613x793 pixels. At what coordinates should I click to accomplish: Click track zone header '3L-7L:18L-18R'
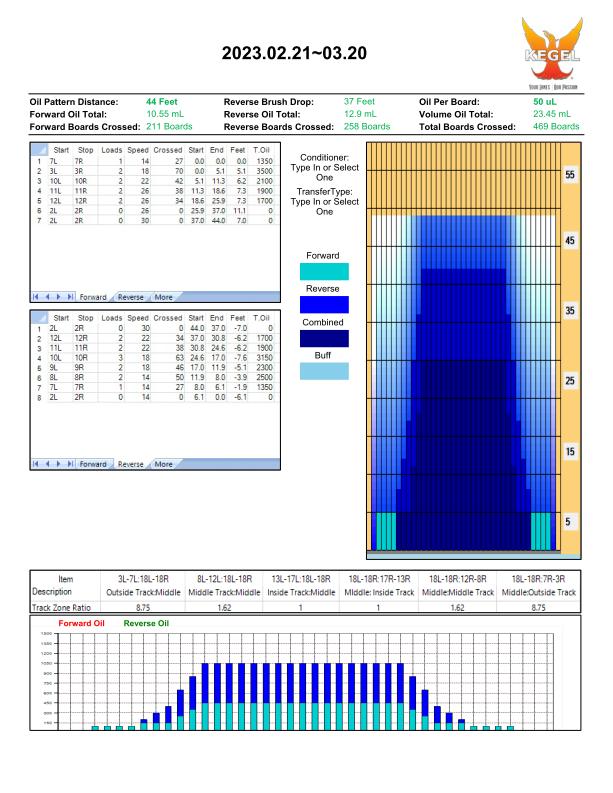[143, 579]
